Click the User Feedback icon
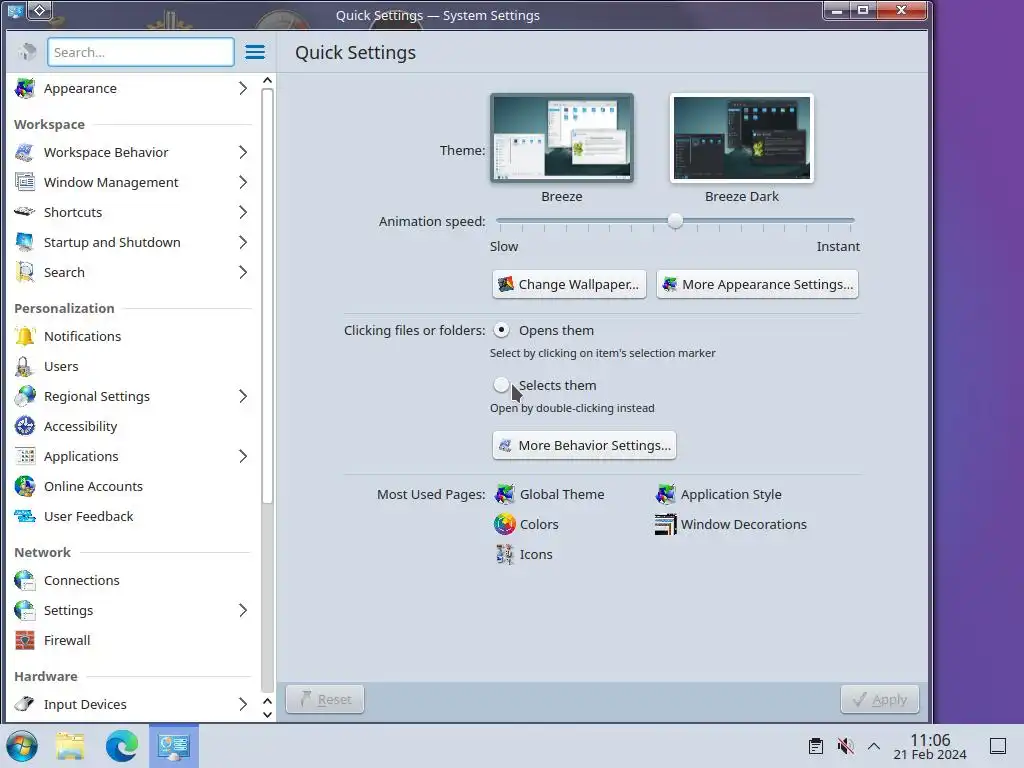1024x768 pixels. click(25, 517)
